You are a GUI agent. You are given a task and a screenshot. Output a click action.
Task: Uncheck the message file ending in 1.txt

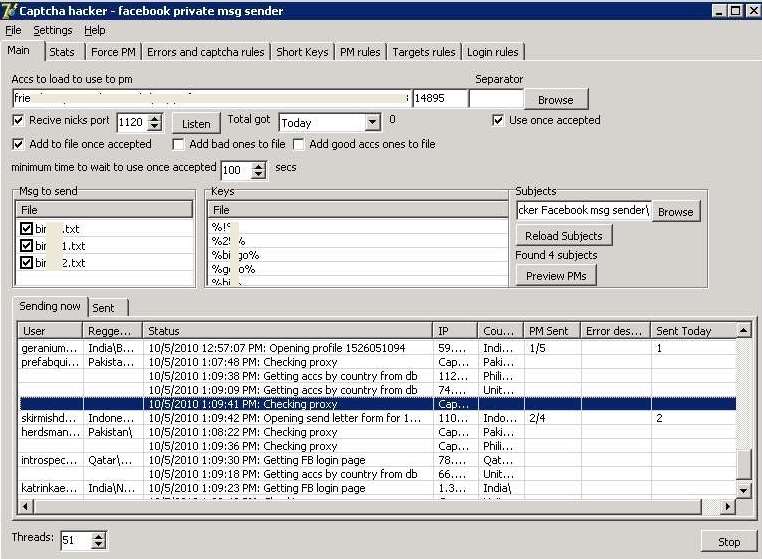(26, 245)
